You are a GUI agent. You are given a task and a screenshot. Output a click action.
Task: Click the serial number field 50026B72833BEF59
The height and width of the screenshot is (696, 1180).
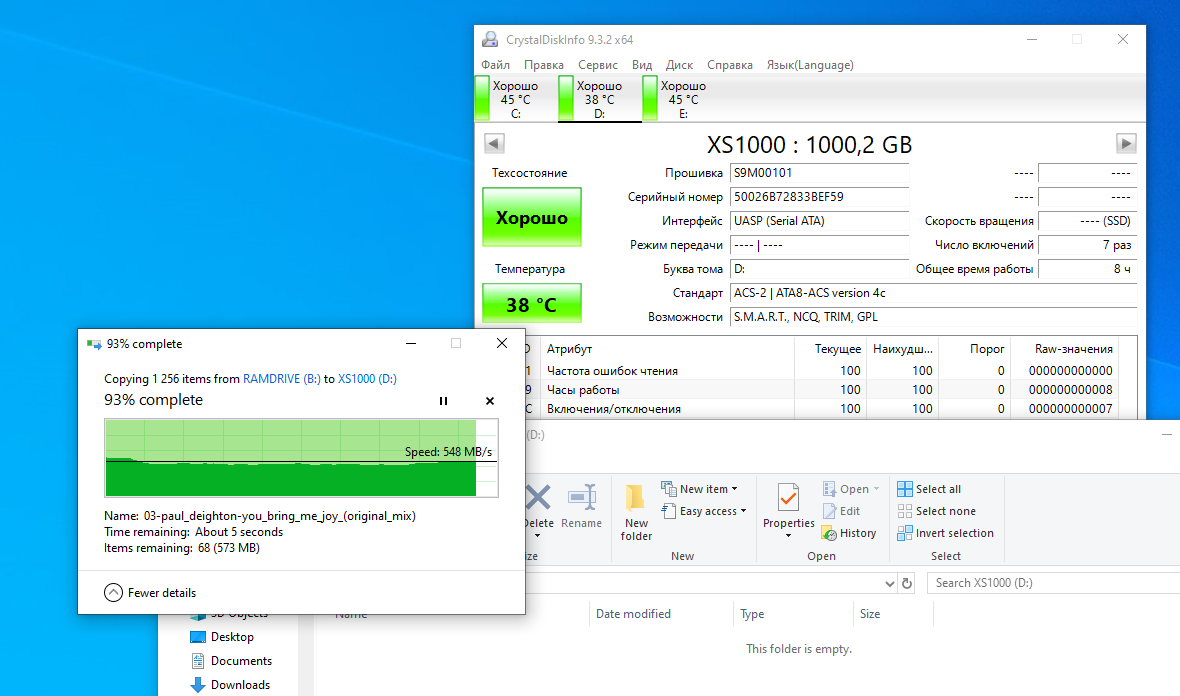coord(819,197)
